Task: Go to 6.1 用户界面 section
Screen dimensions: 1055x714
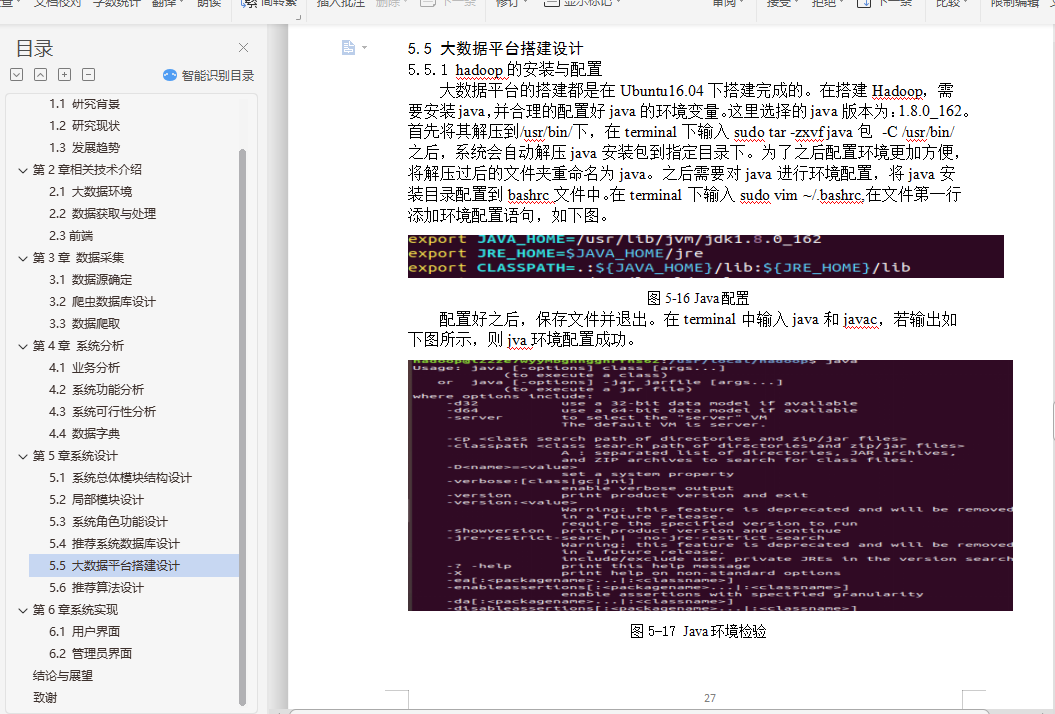Action: click(84, 632)
